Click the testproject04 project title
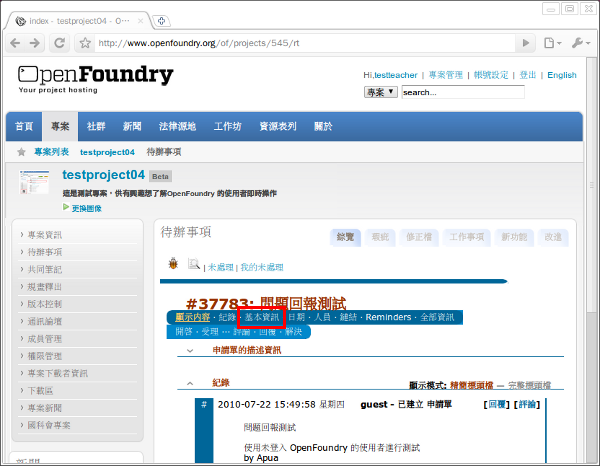This screenshot has height=466, width=600. click(x=103, y=175)
